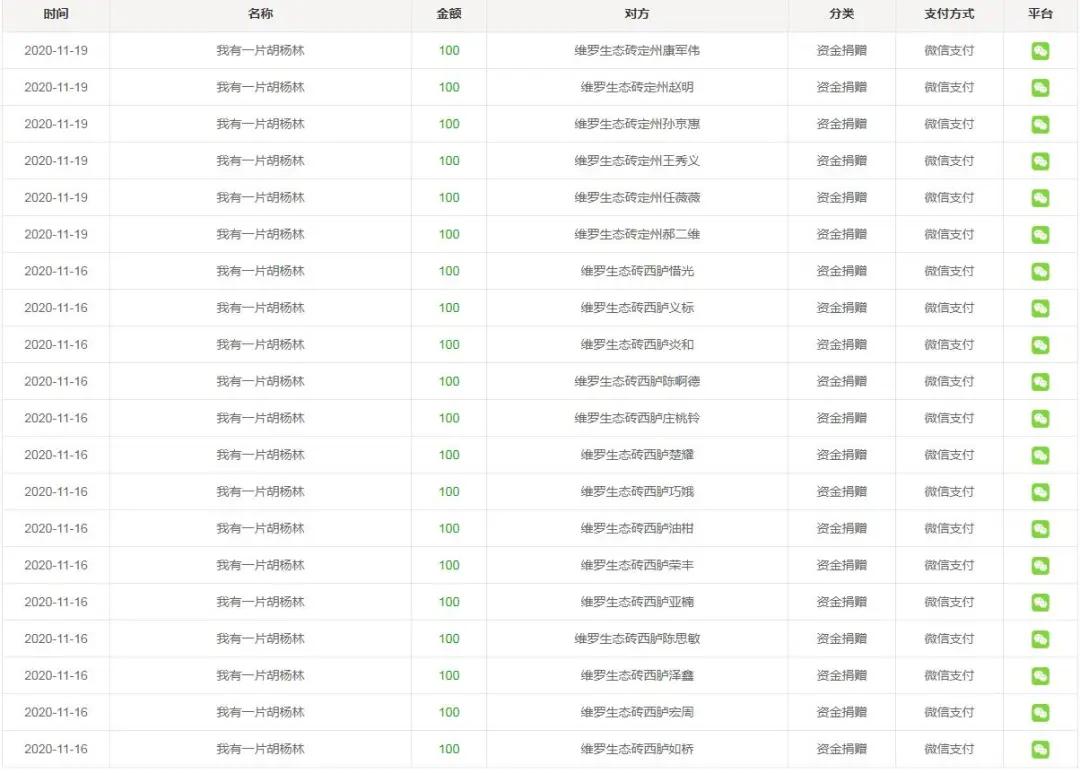Viewport: 1080px width, 773px height.
Task: Select donor 维罗生态砖西胪泽鑫
Action: (x=637, y=675)
